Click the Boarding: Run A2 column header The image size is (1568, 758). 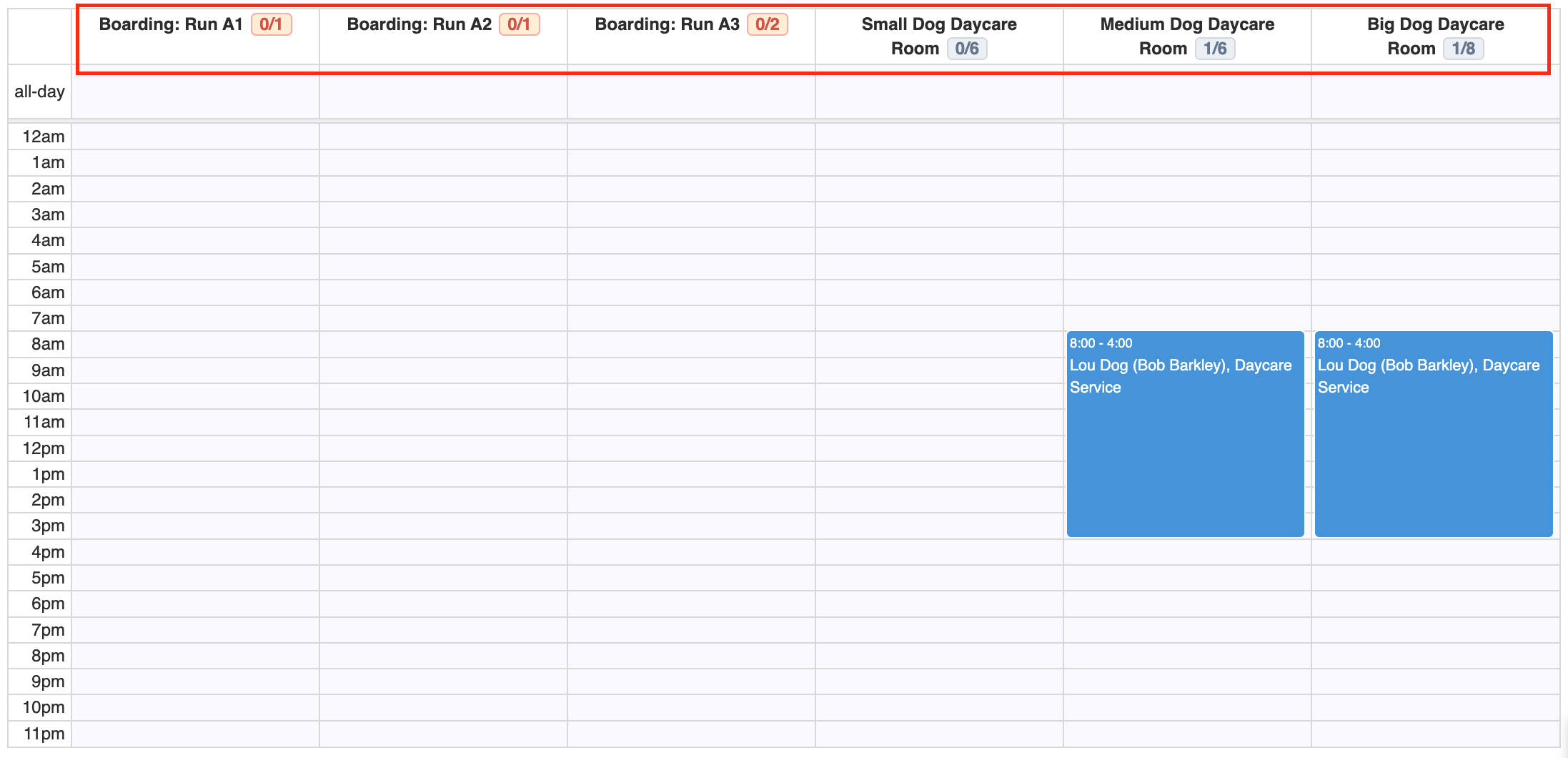(443, 36)
